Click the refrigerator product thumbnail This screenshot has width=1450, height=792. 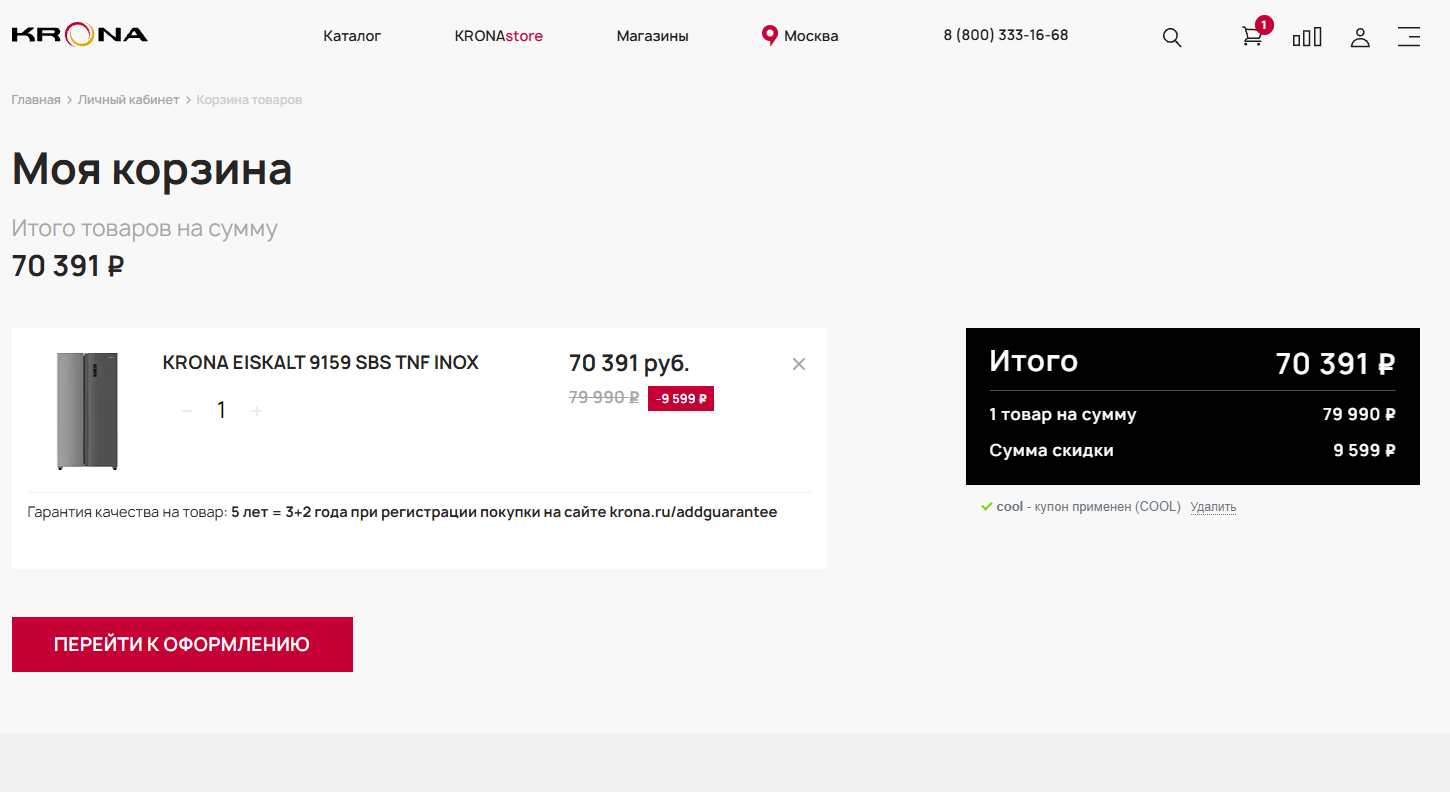(87, 411)
